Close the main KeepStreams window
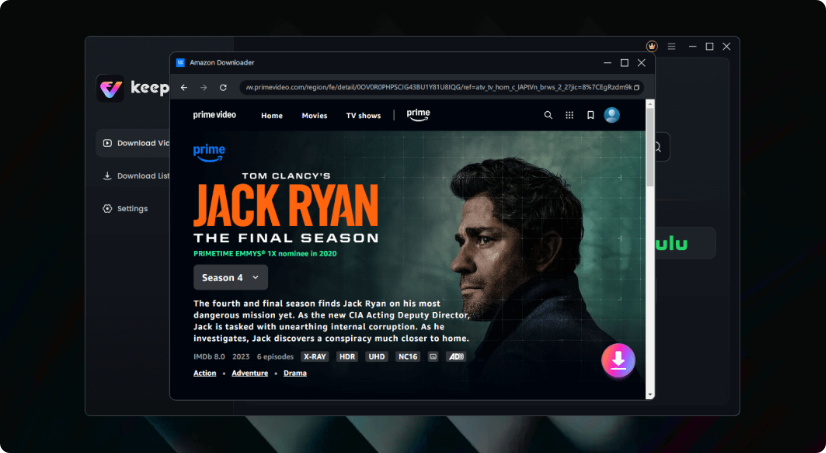 pos(726,46)
